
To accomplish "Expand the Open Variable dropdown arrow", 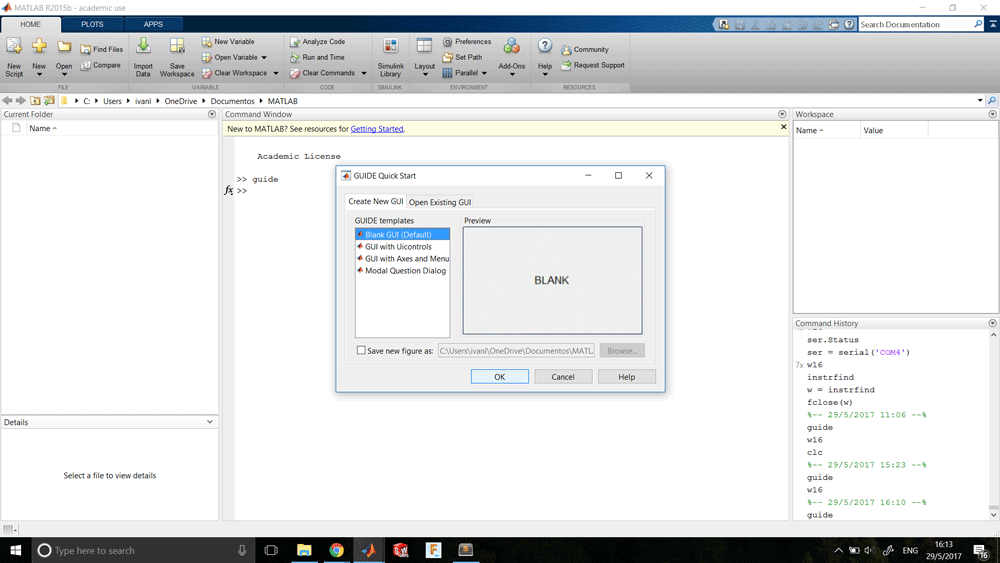I will pyautogui.click(x=264, y=57).
